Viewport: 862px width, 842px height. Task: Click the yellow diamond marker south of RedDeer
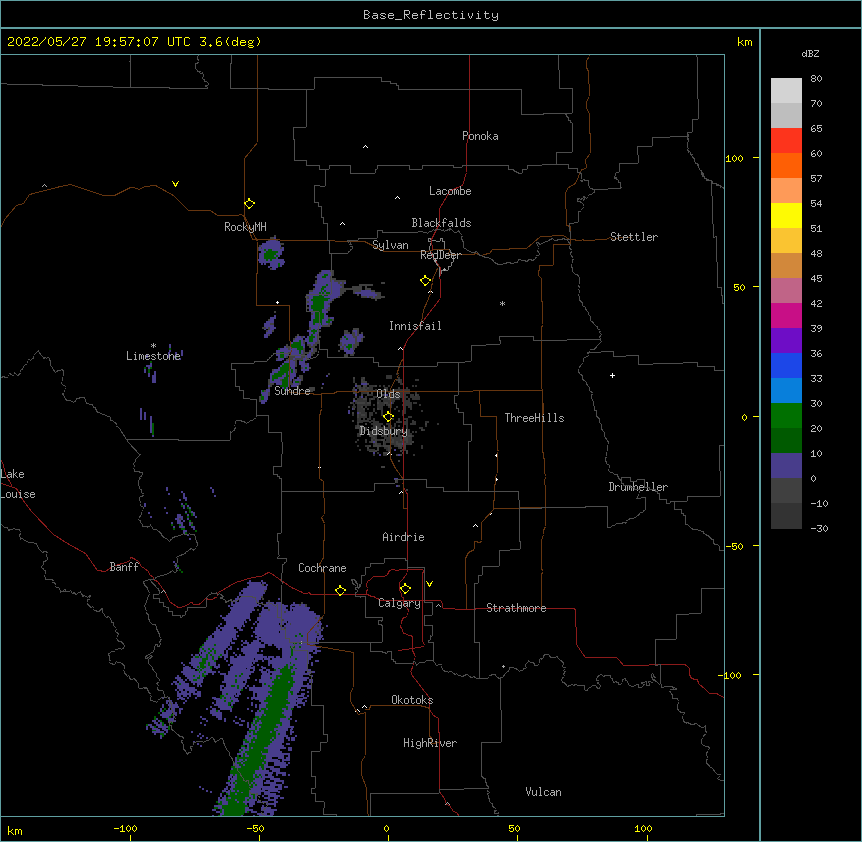426,280
